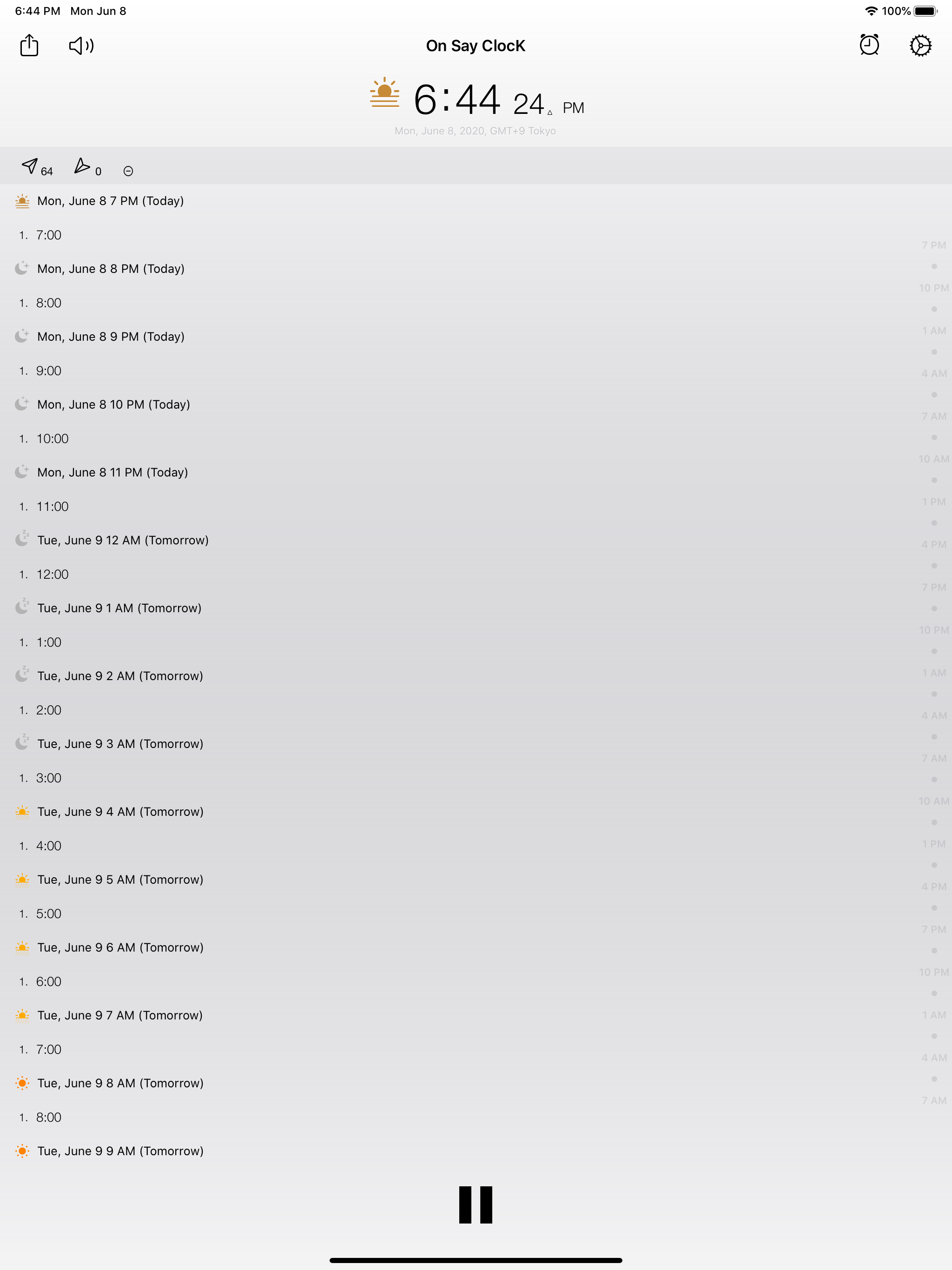Viewport: 952px width, 1270px height.
Task: Tap the outlined arrow icon showing 0
Action: (x=82, y=166)
